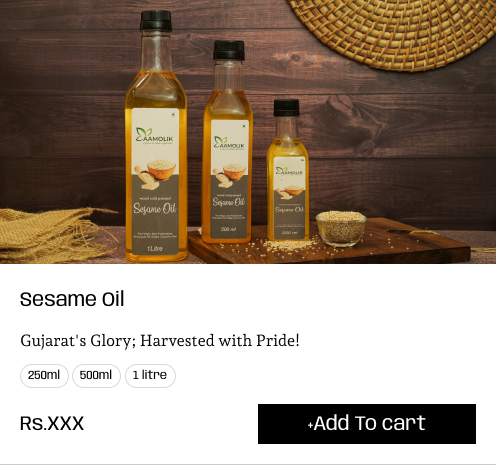Click the Add To cart button
The image size is (496, 465).
367,424
